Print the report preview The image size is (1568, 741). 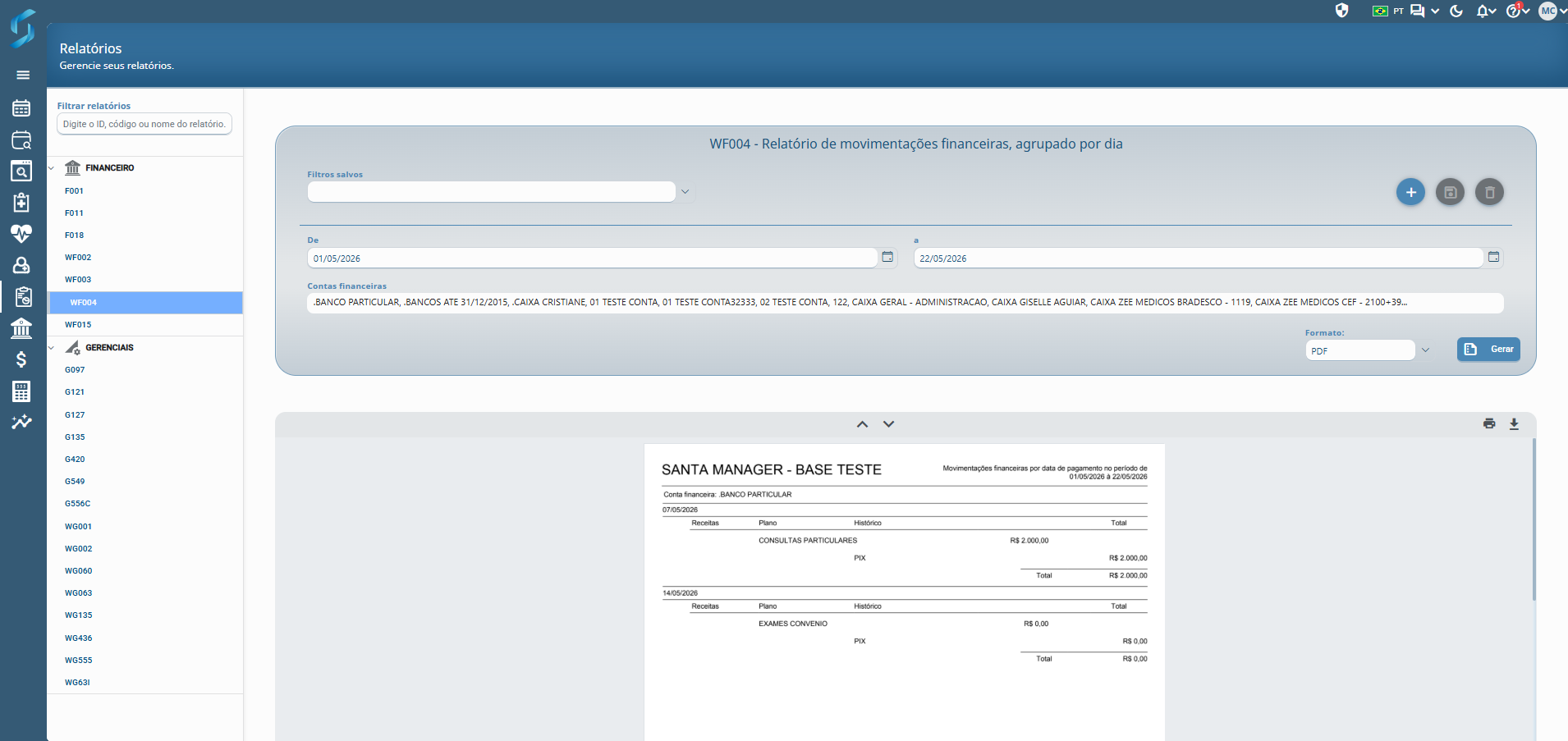click(1489, 423)
